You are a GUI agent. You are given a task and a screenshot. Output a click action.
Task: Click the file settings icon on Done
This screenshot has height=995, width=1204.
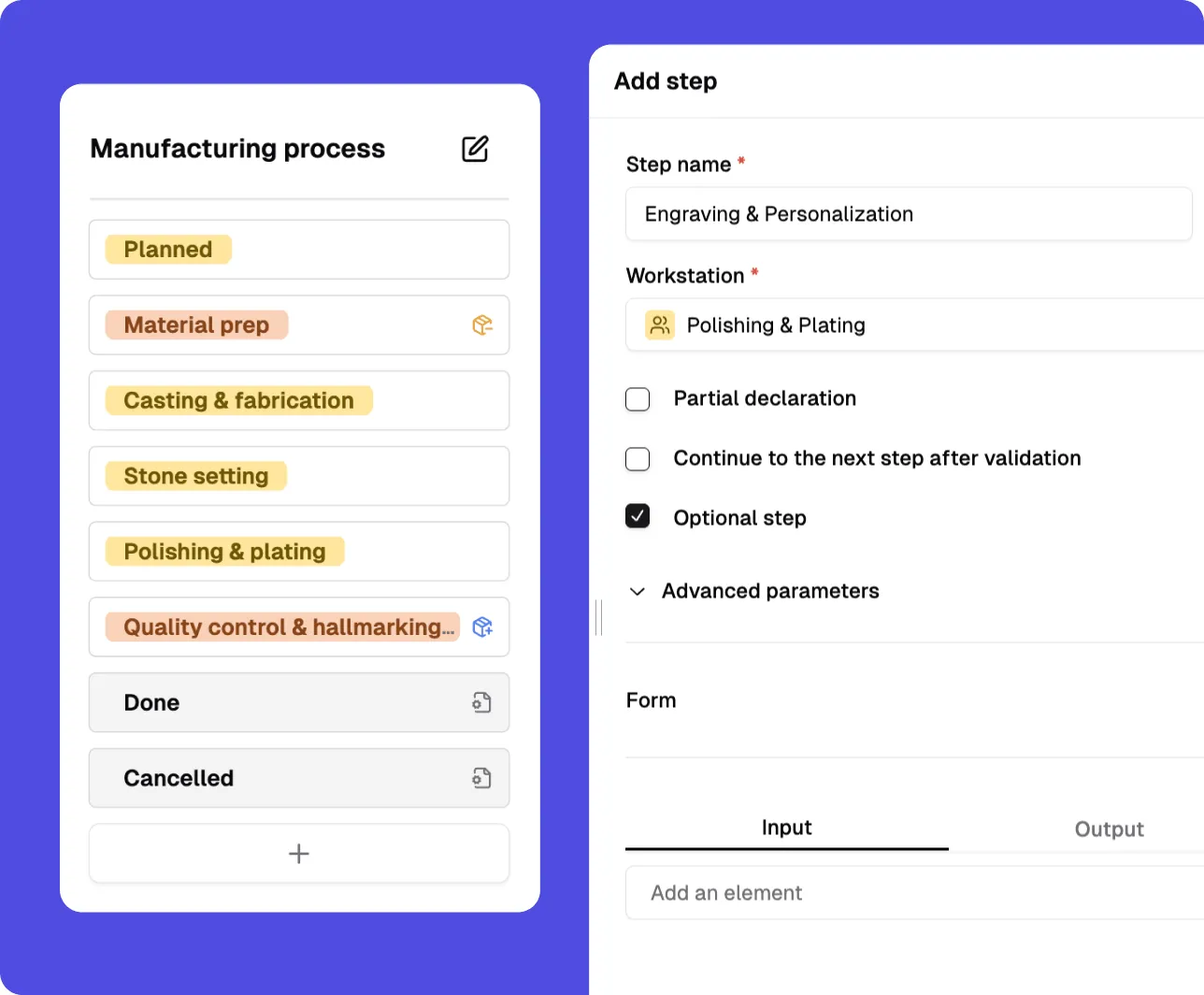click(482, 703)
